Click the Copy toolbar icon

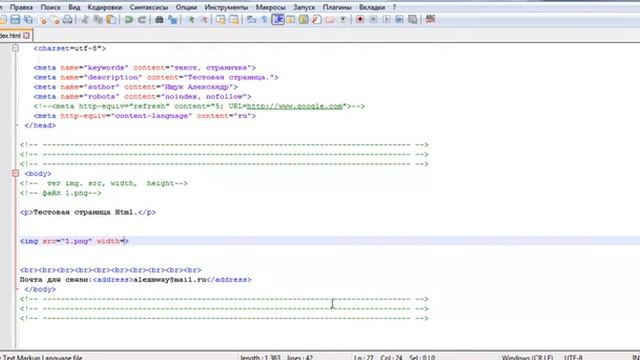pyautogui.click(x=98, y=19)
